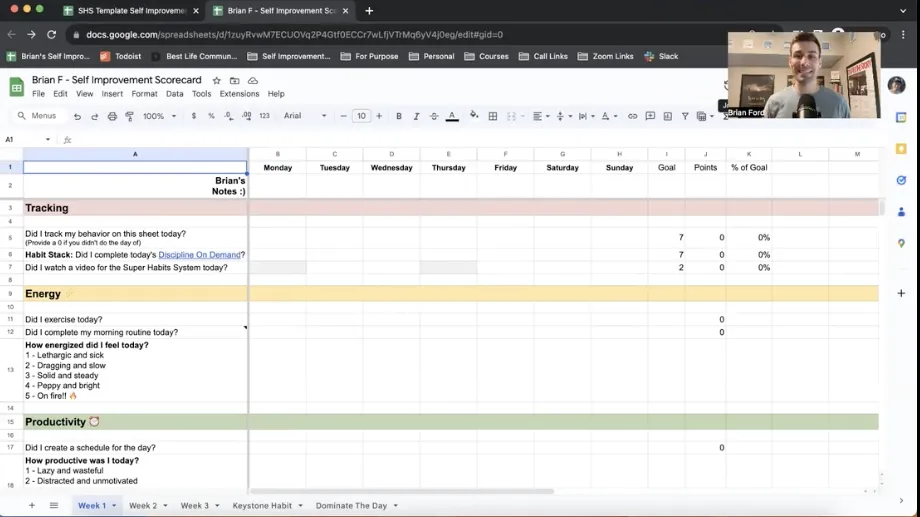Click the Courses bookmark in bookmarks bar

point(493,56)
